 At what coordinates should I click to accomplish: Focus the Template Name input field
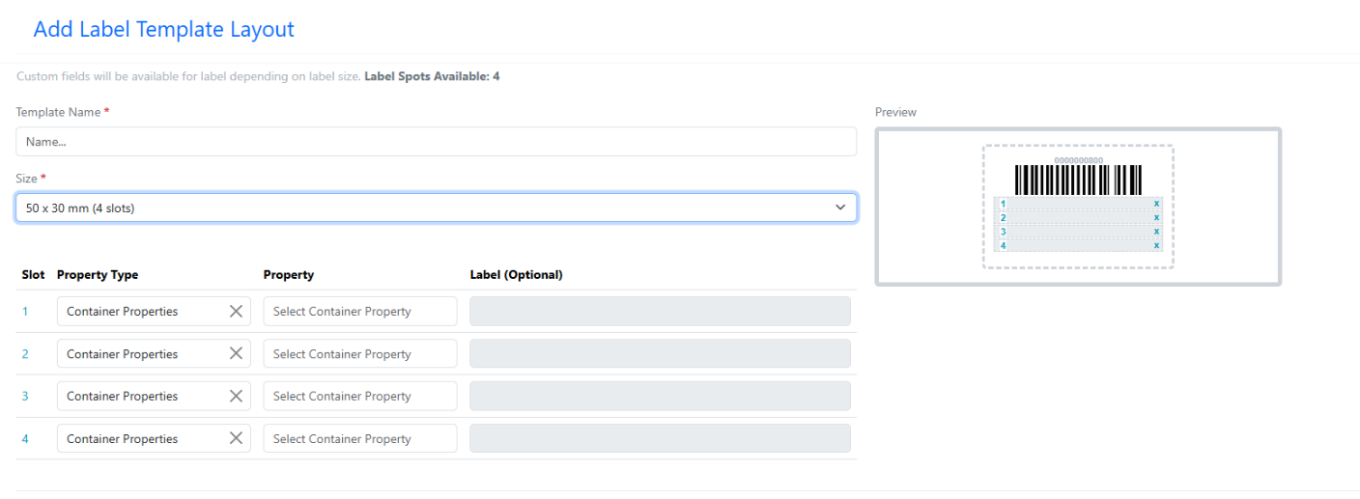(x=436, y=141)
